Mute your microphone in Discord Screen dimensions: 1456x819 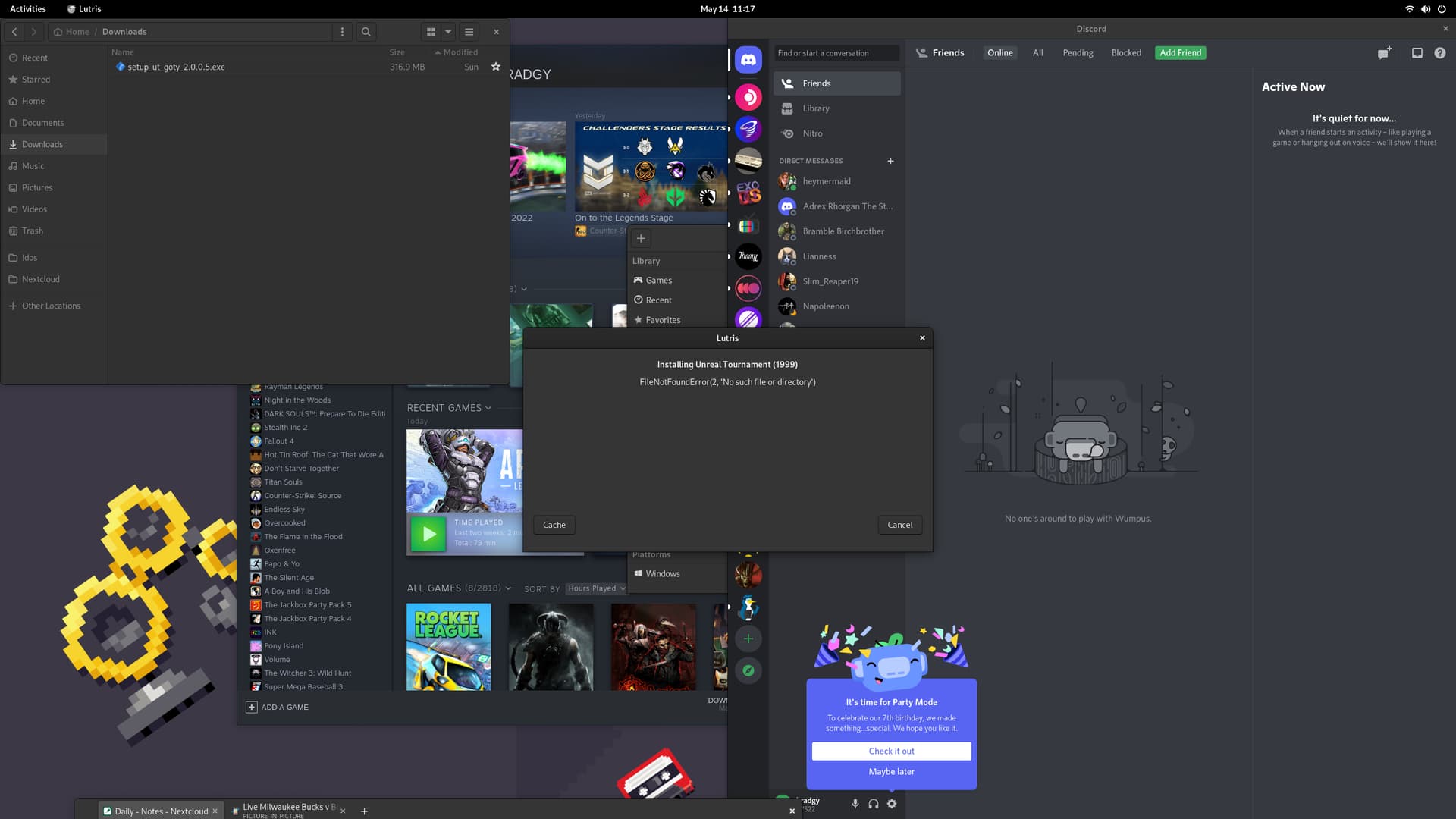point(855,803)
